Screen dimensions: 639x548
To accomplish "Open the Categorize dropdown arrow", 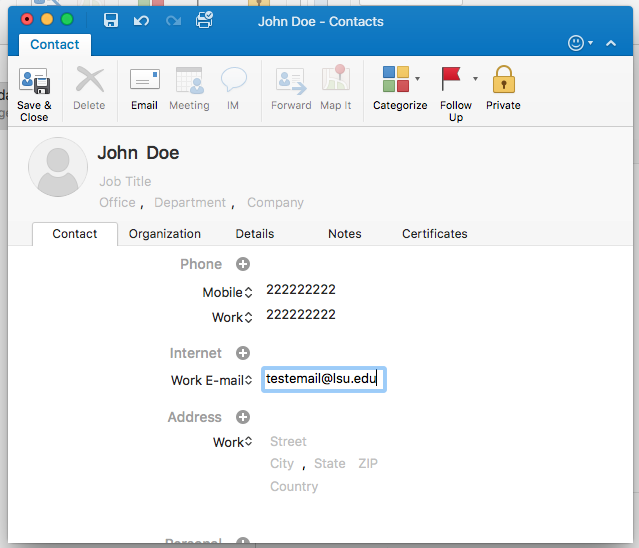I will (418, 78).
